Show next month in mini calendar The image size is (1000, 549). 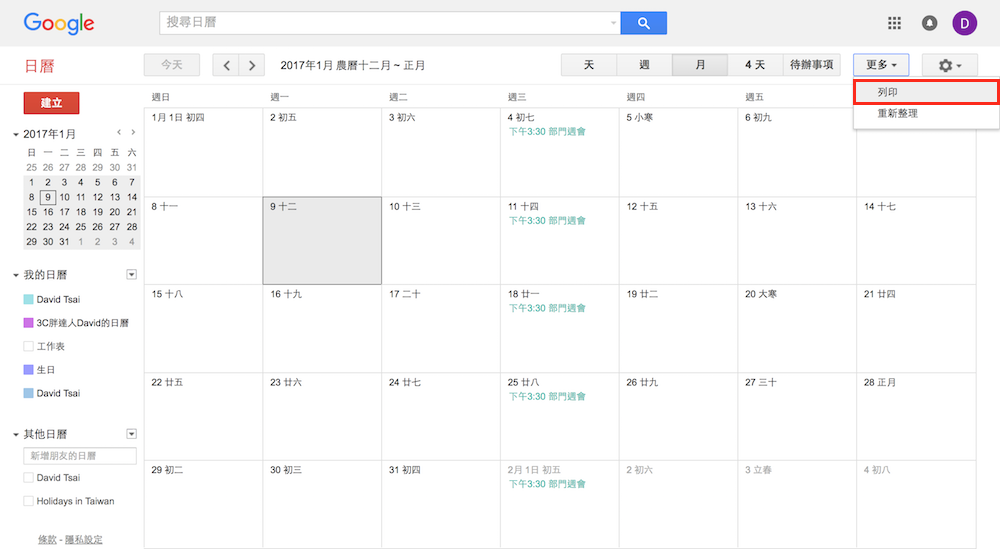point(134,132)
